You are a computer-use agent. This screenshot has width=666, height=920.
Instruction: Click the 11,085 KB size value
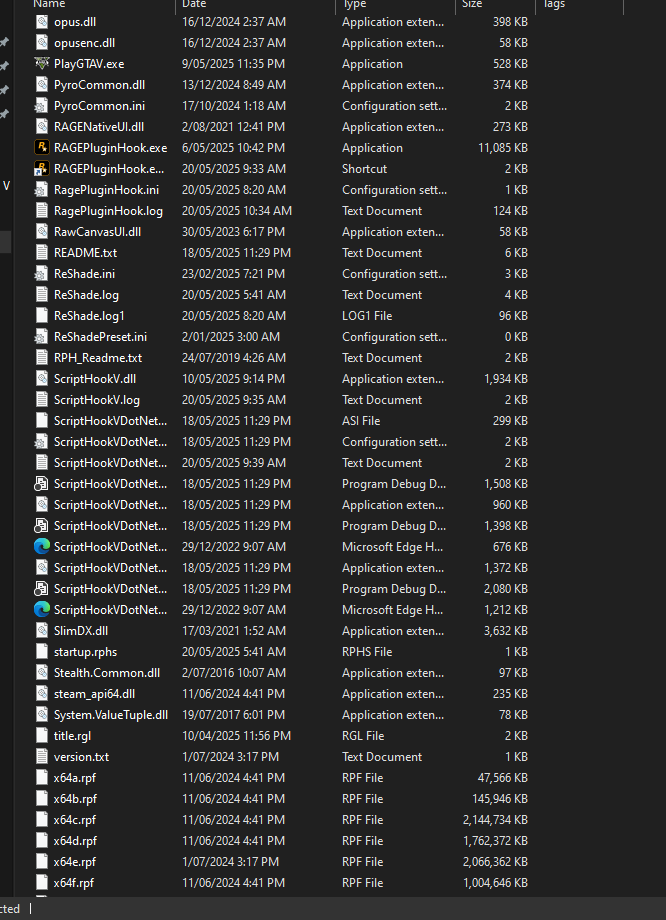[x=503, y=148]
